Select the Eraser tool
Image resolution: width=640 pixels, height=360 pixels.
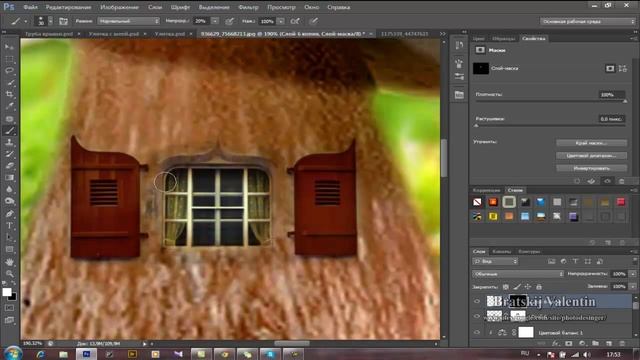pyautogui.click(x=9, y=166)
